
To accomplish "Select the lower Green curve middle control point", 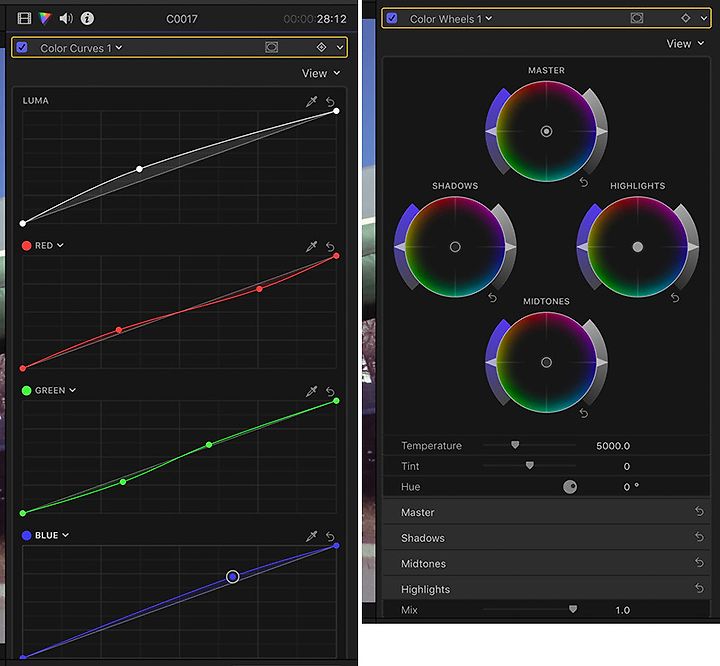I will coord(123,482).
